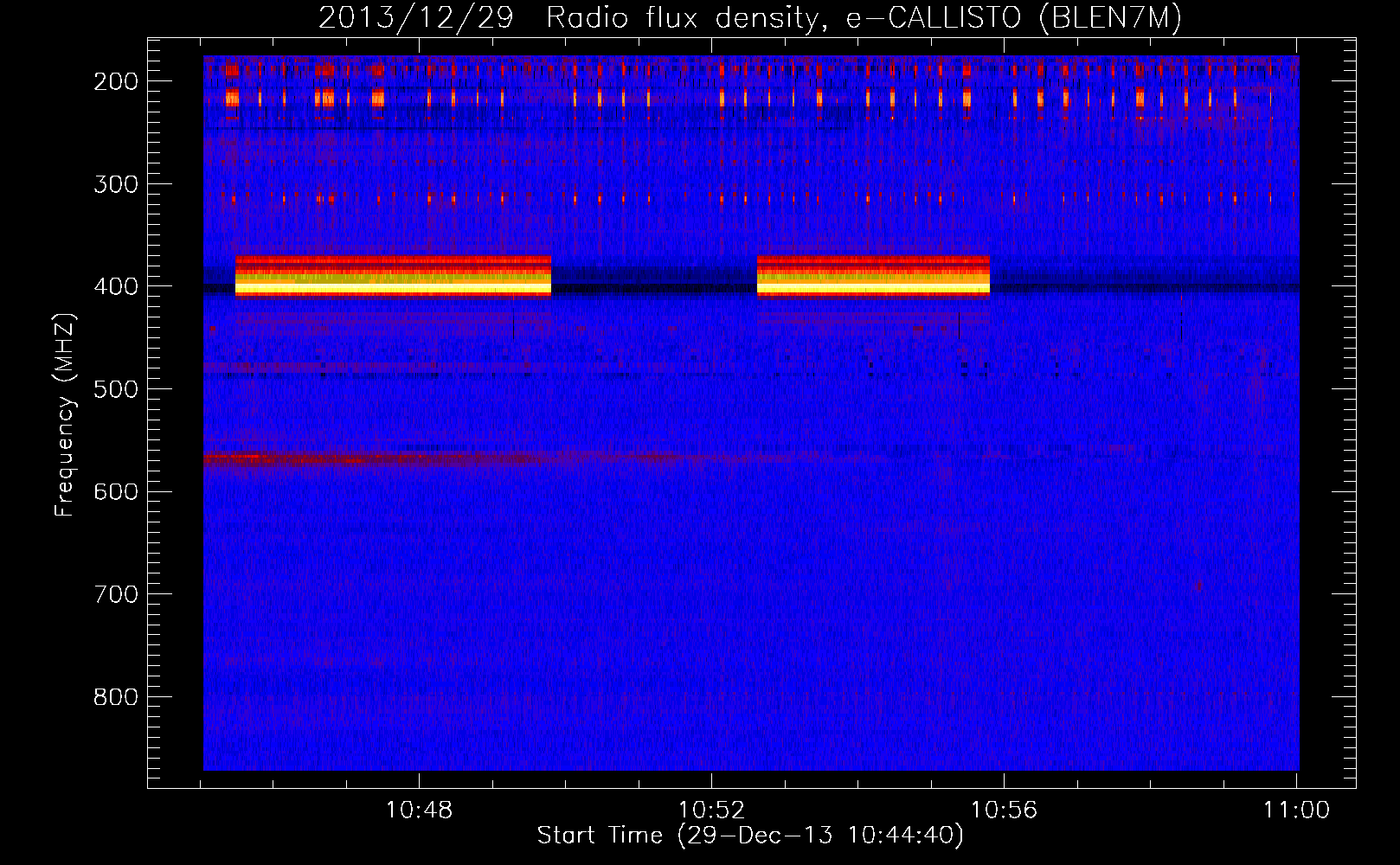Screen dimensions: 1400x865
Task: Click the second bright emission band near 400 MHz
Action: coord(873,276)
